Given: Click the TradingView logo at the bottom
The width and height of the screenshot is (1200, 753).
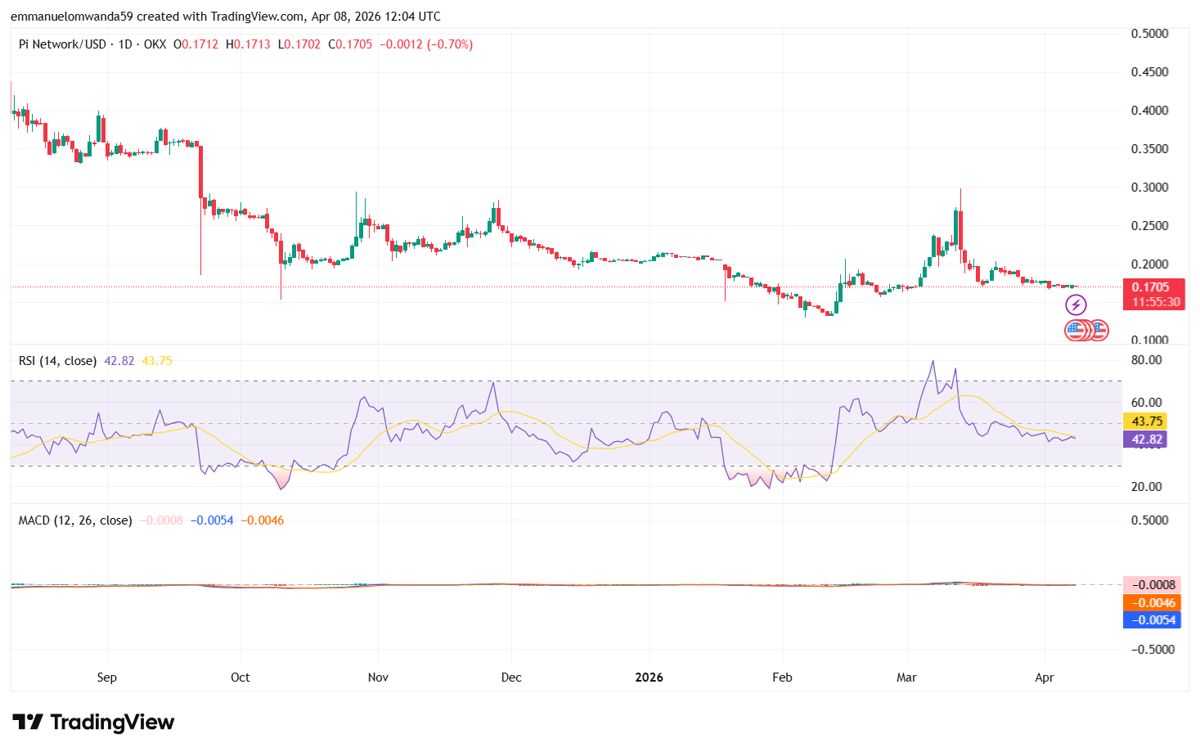Looking at the screenshot, I should [x=93, y=722].
